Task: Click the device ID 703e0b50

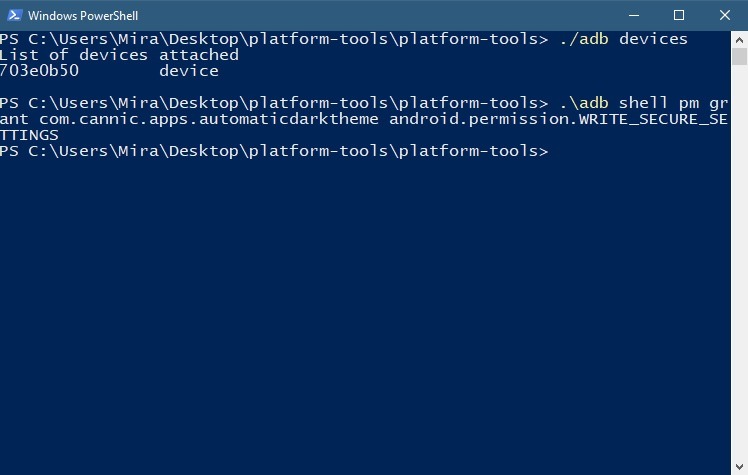Action: pos(39,71)
